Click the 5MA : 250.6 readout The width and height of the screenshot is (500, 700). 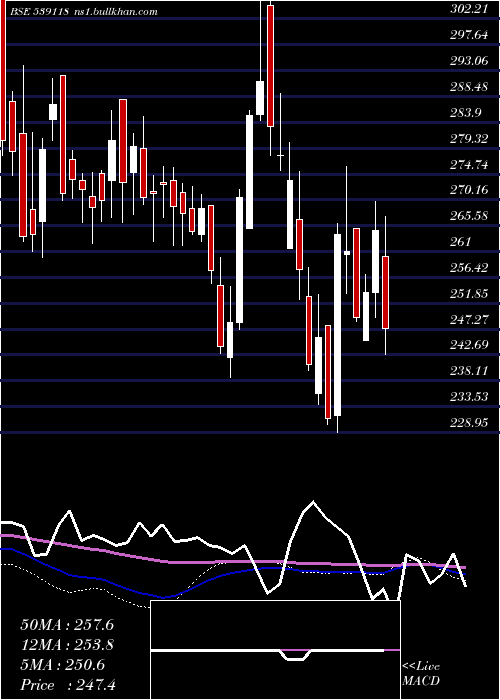[63, 665]
